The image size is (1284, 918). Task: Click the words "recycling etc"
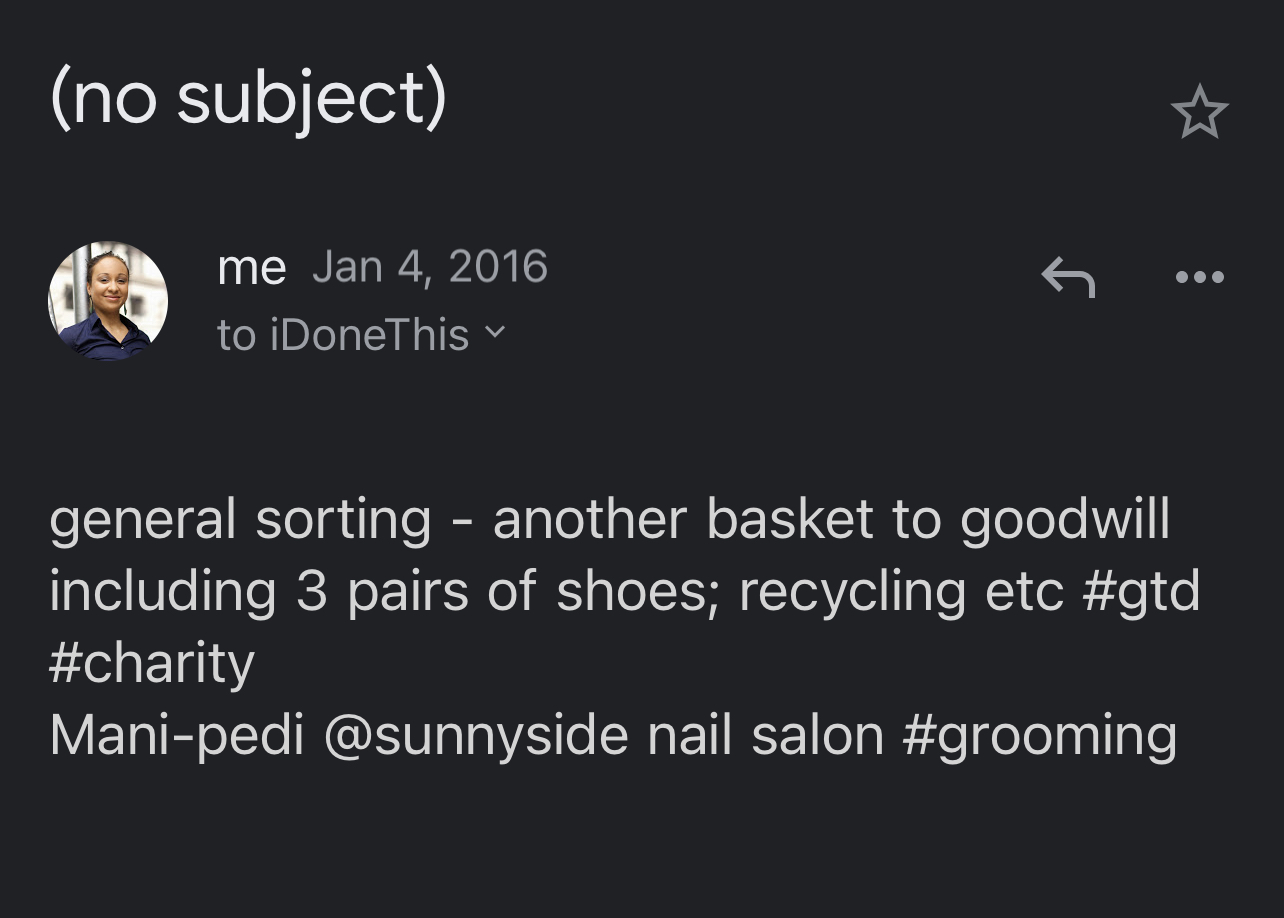901,592
